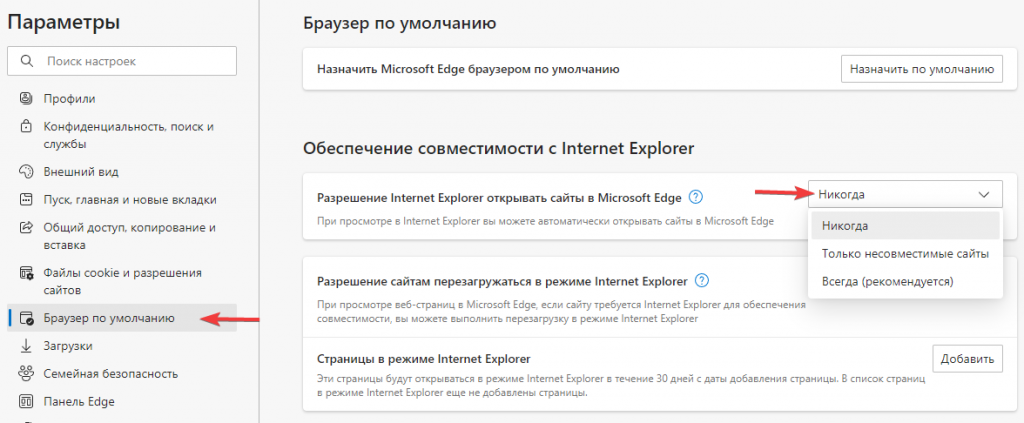Select Браузер по умолчанию in sidebar

[x=121, y=319]
